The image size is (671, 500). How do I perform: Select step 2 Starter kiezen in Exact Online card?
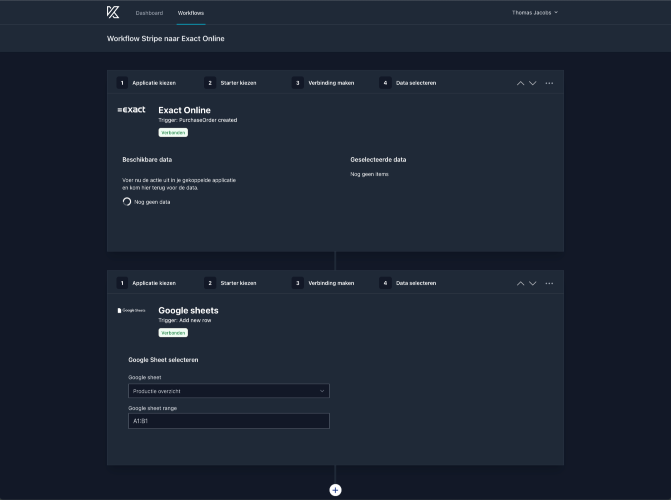[x=230, y=83]
